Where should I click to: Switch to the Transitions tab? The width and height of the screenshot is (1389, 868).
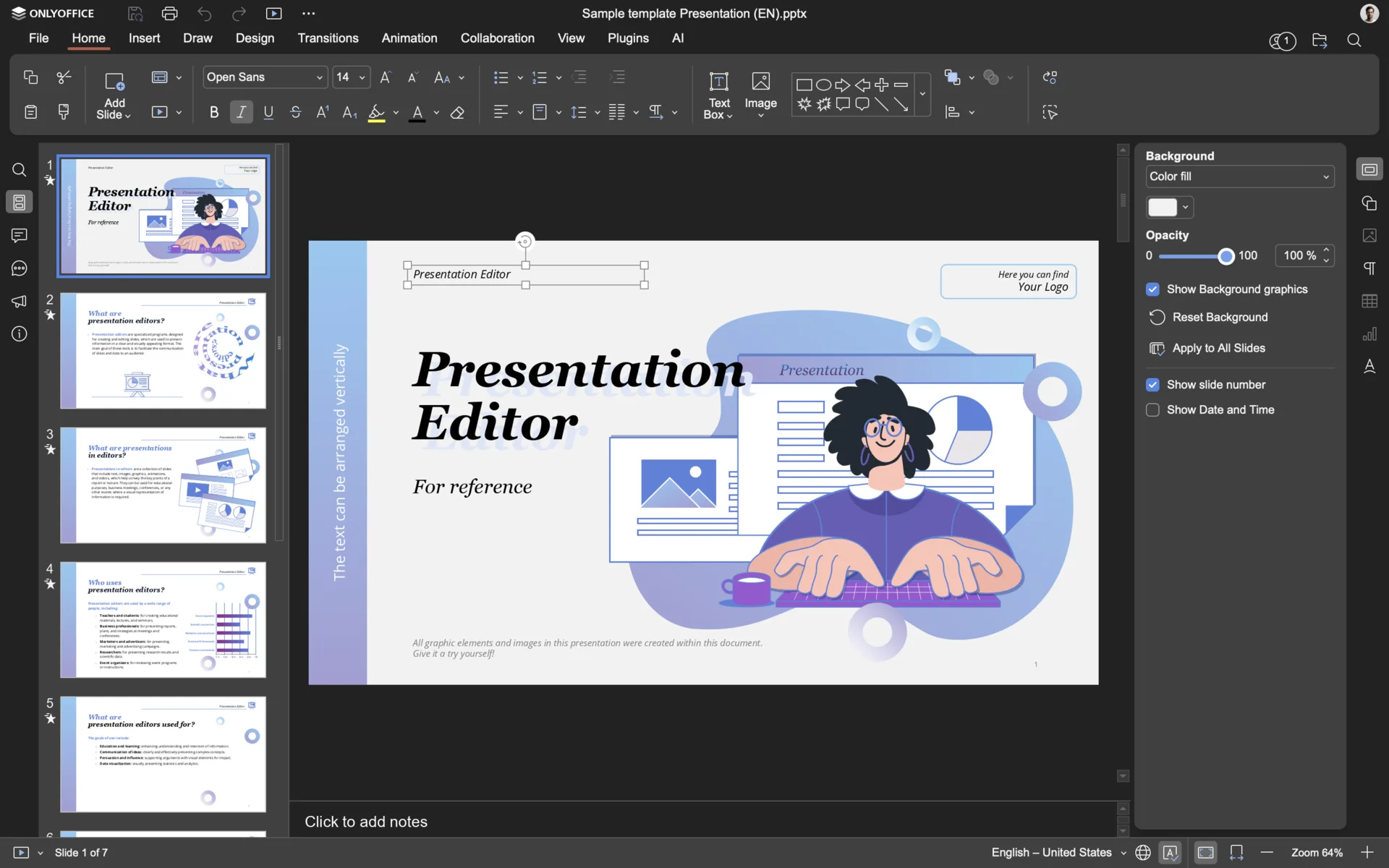tap(328, 38)
